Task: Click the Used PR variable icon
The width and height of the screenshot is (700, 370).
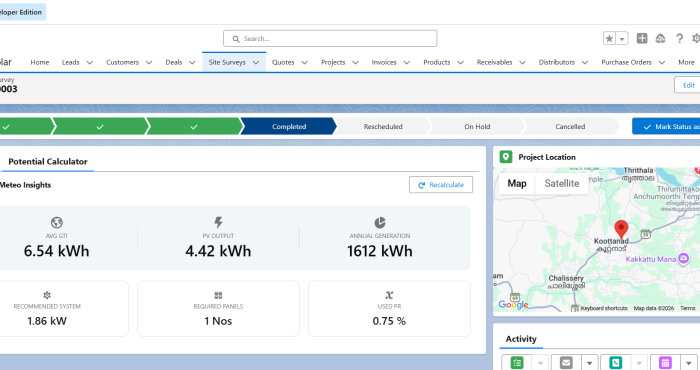Action: (x=389, y=295)
